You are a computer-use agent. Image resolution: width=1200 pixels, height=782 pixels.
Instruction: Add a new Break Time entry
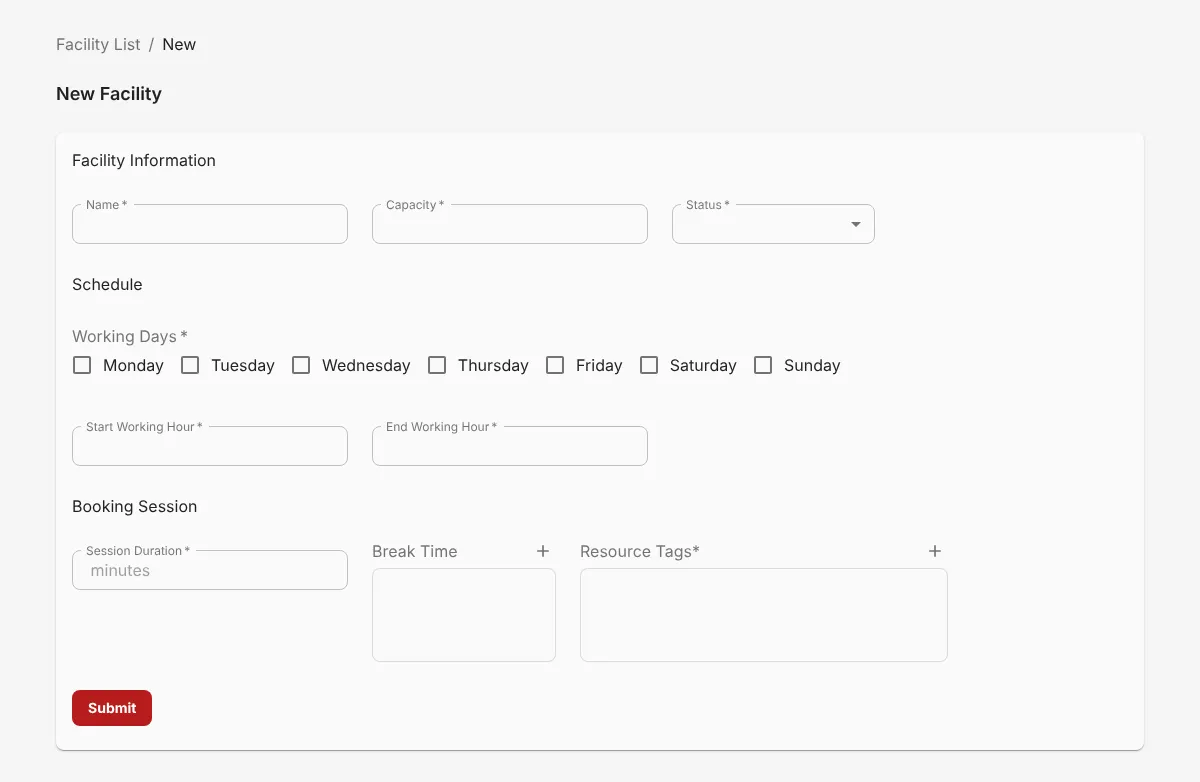543,551
